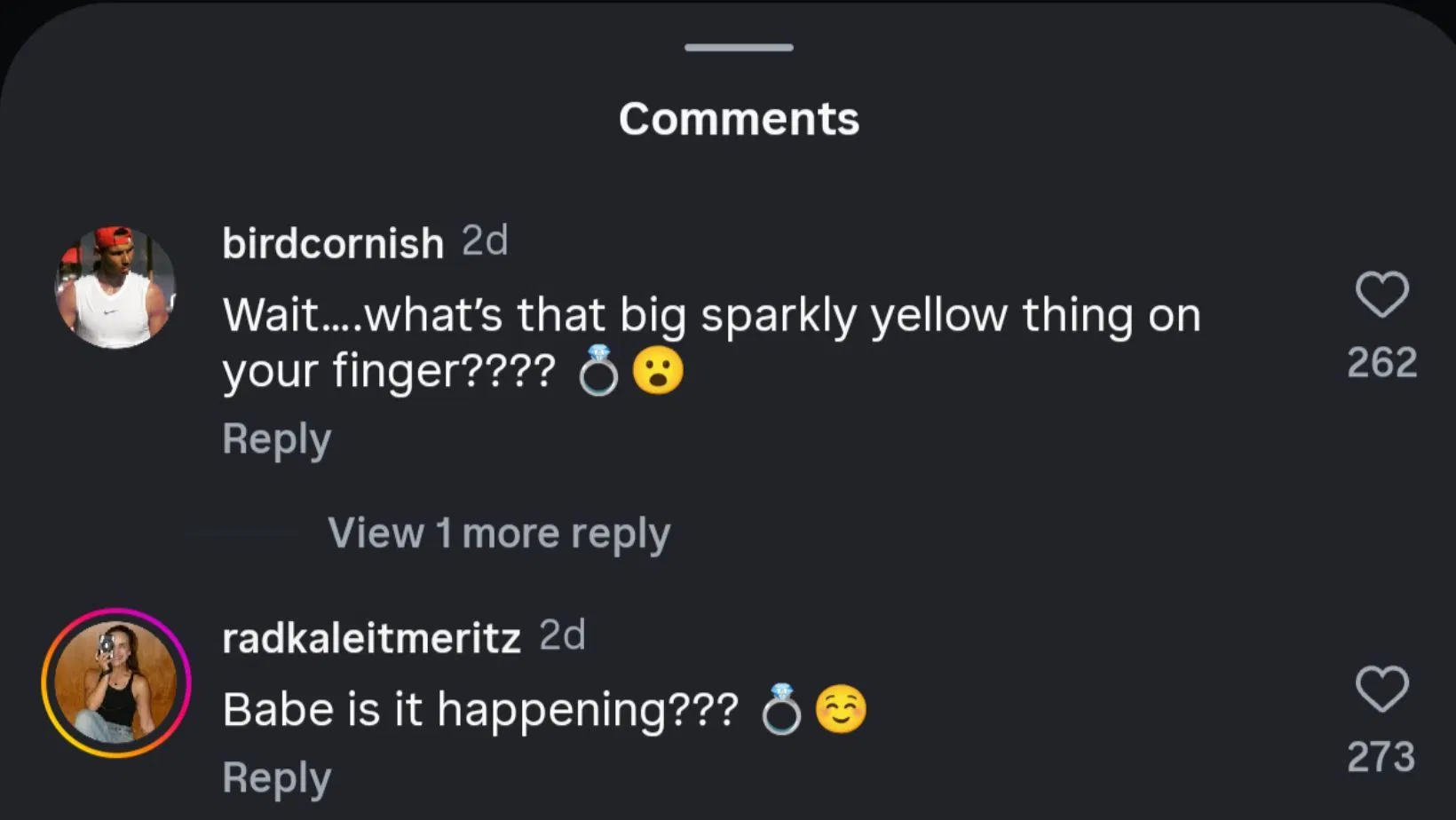1456x820 pixels.
Task: Reply to the 'Babe is it happening' comment
Action: click(277, 777)
